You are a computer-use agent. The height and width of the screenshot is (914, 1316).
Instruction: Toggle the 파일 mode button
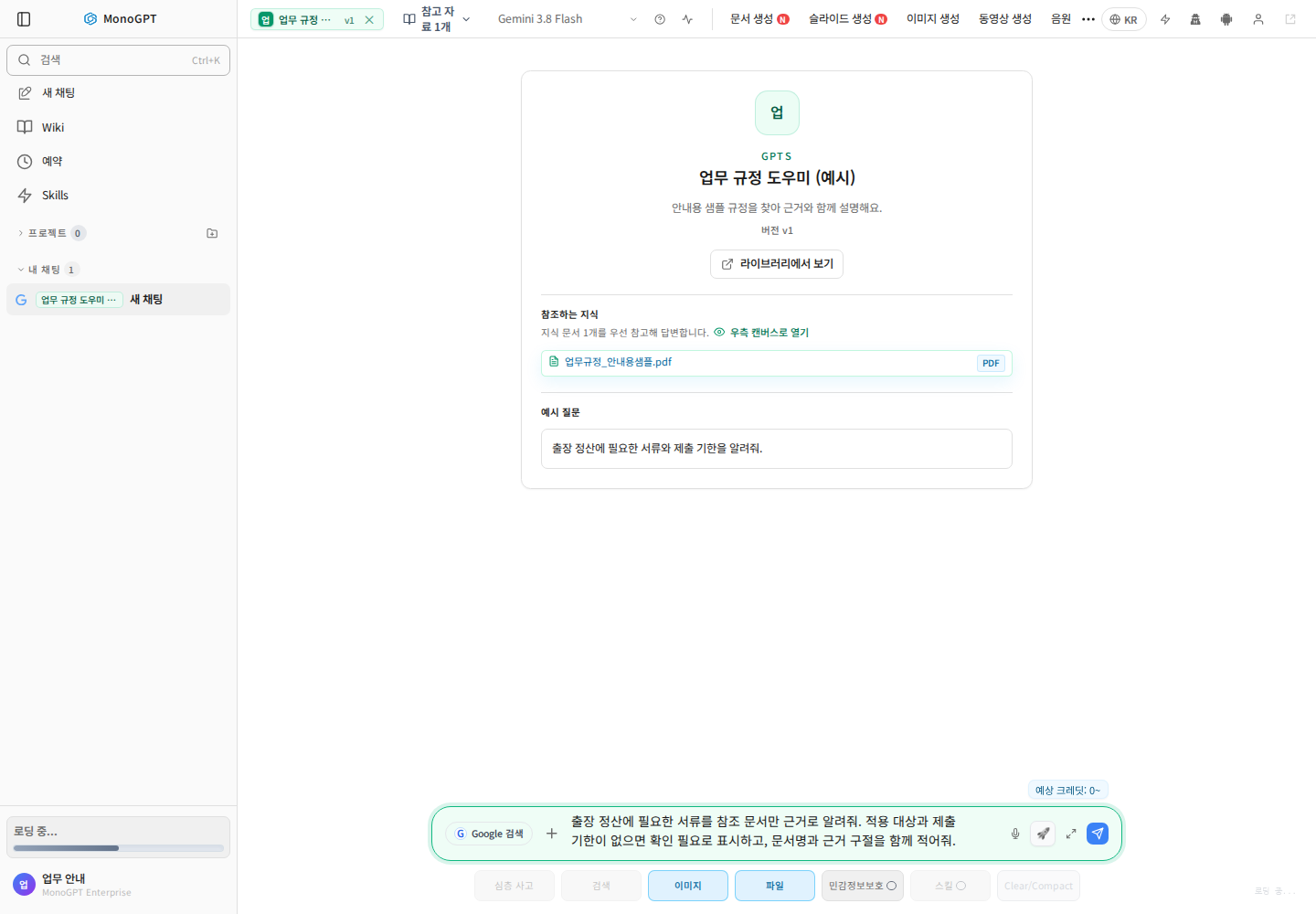(x=775, y=886)
